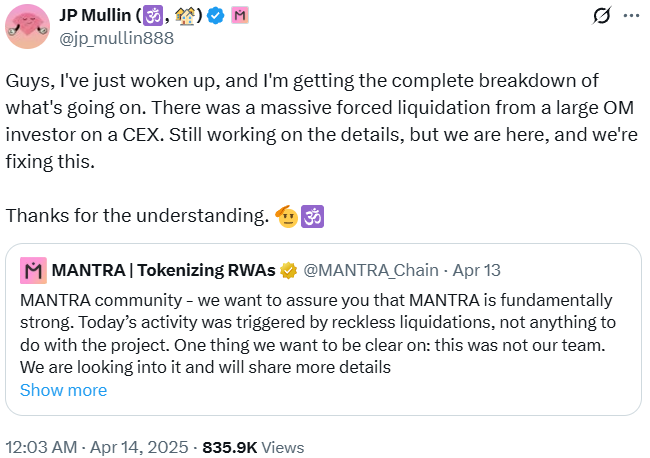Click the Om emoji after 'understanding'

point(311,215)
